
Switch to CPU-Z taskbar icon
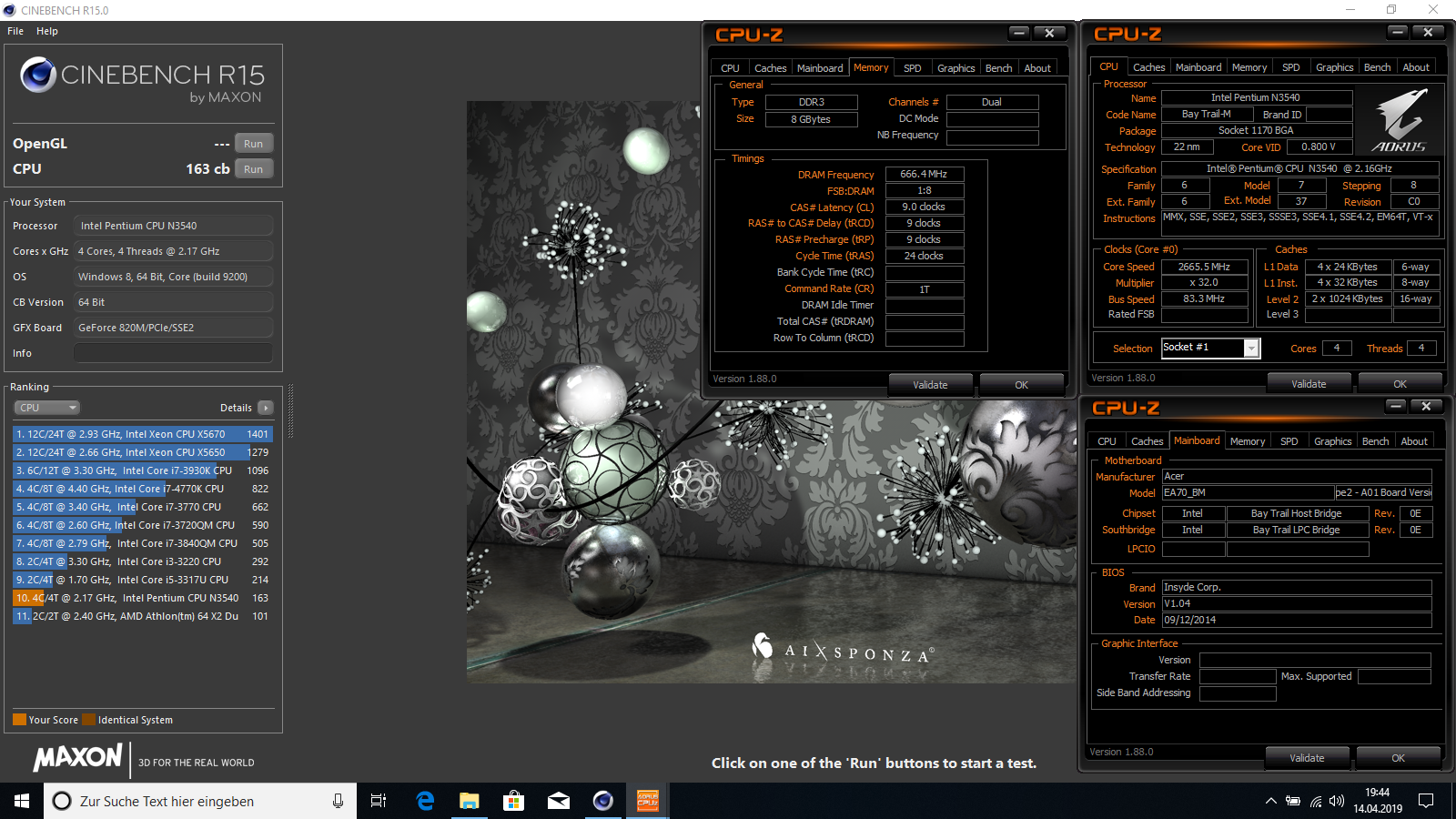pos(648,801)
